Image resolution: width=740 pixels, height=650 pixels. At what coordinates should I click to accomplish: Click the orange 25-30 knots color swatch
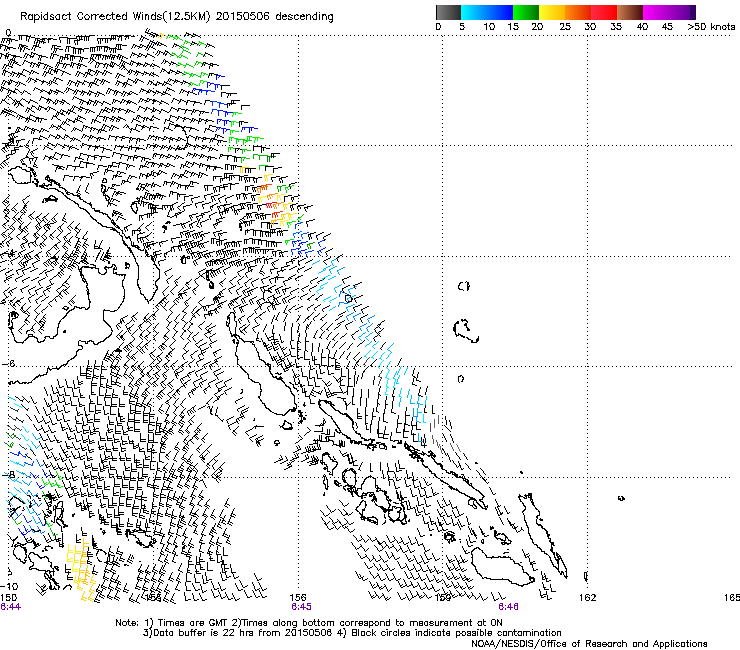578,12
